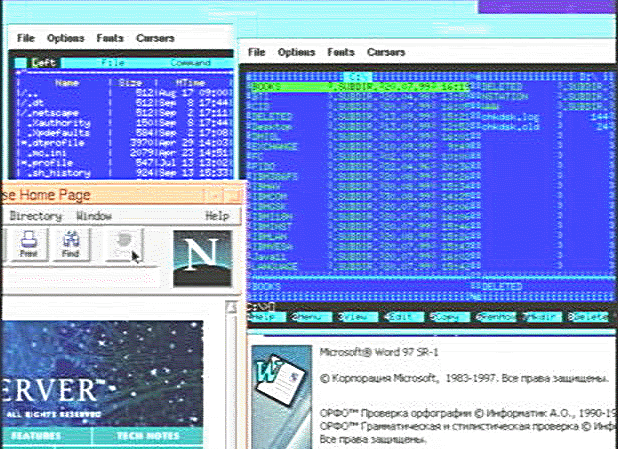Viewport: 618px width, 449px height.
Task: Click the Print icon in Netscape toolbar
Action: 29,245
